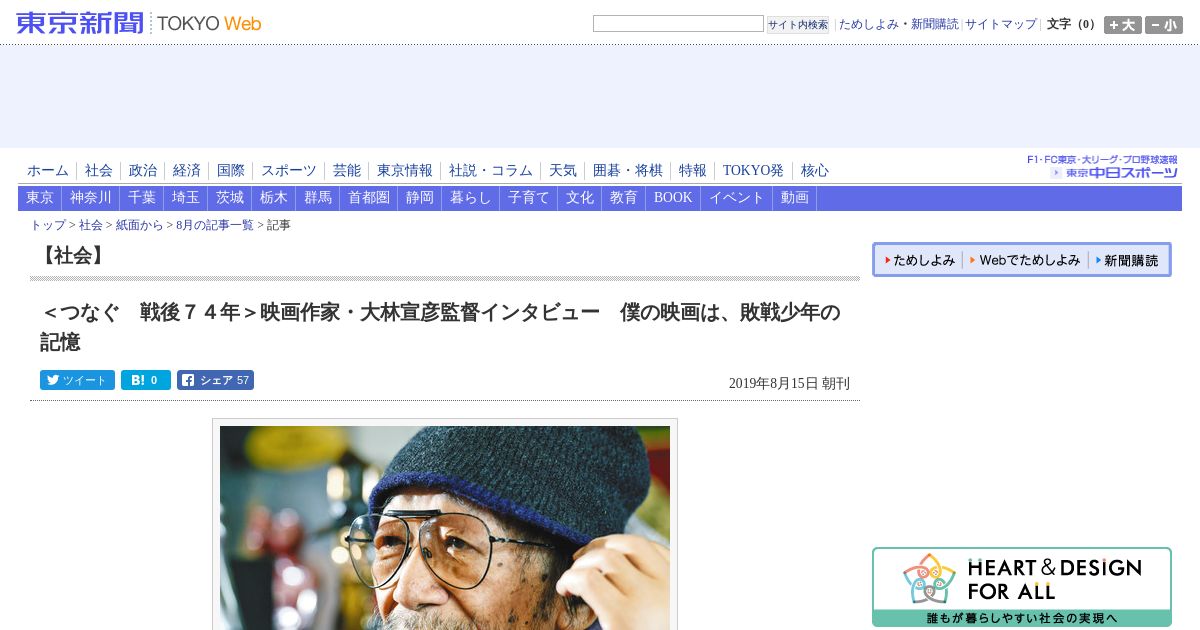Image resolution: width=1200 pixels, height=630 pixels.
Task: Select BOOK tab
Action: click(x=673, y=198)
